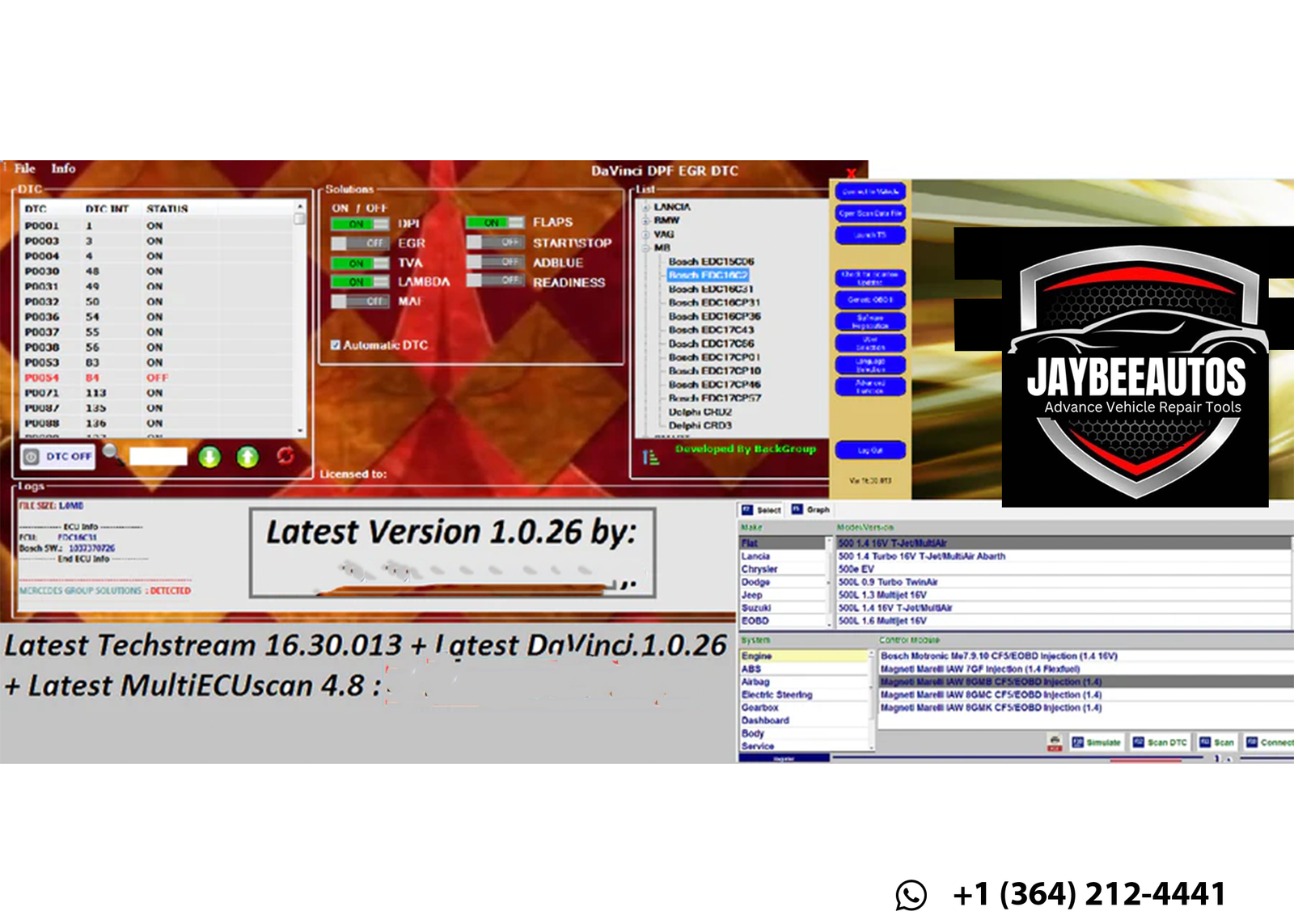The width and height of the screenshot is (1294, 924).
Task: Click the PDF printer icon
Action: click(1055, 742)
